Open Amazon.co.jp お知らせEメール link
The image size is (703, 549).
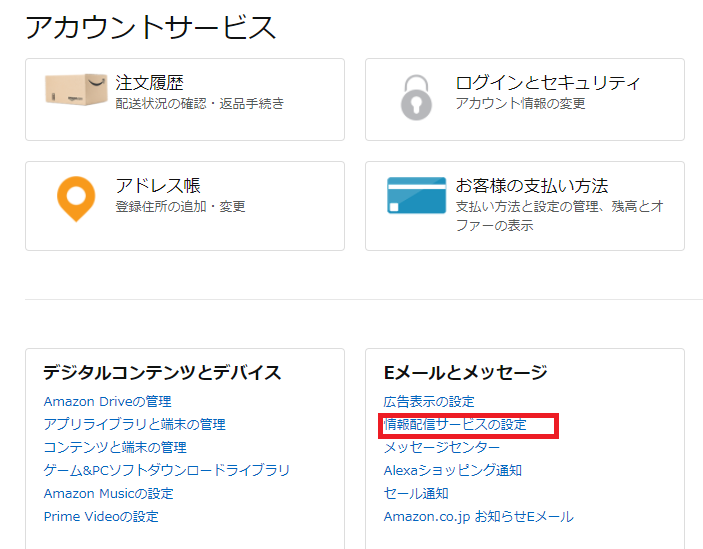pos(479,517)
